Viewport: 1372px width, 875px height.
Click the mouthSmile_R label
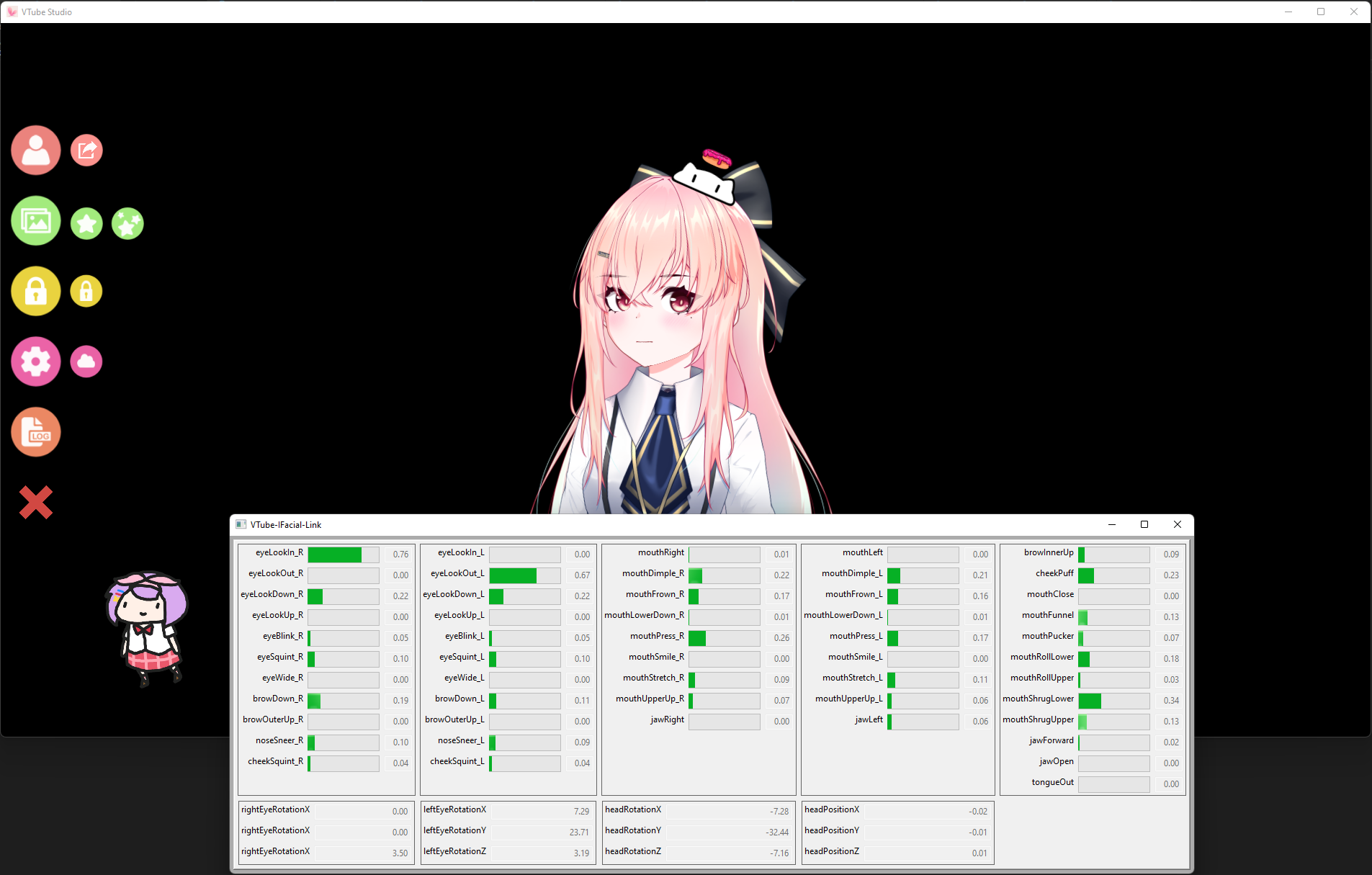point(656,657)
